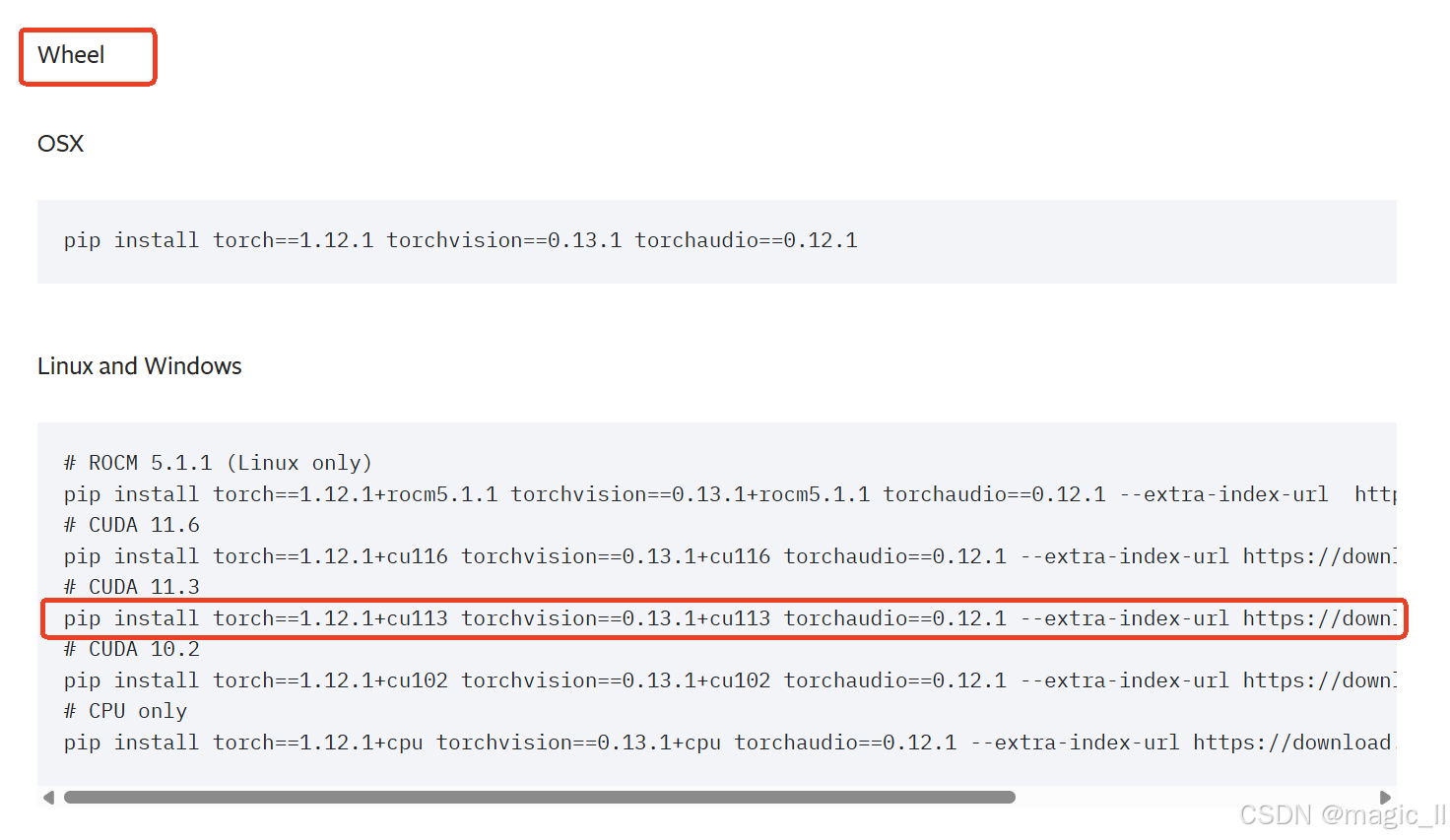Click the cu116 pip install line
Screen dimensions: 1450x840
730,556
